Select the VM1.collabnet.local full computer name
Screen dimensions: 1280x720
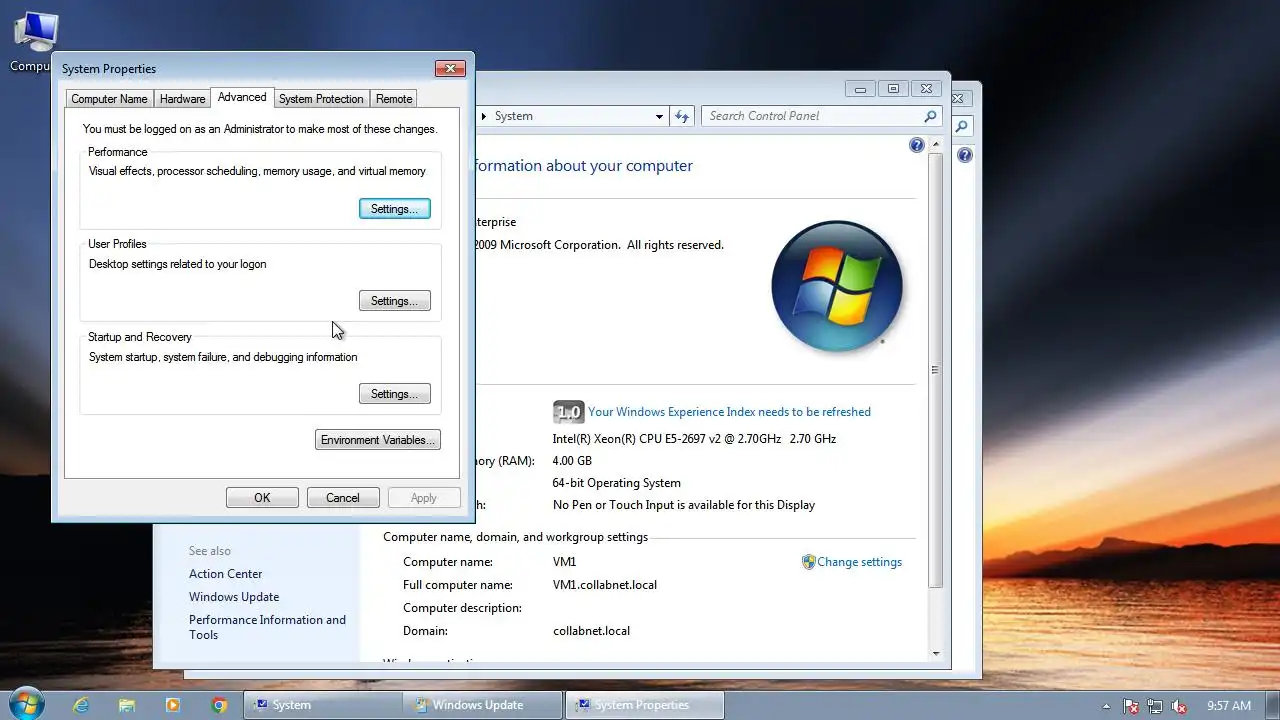click(605, 585)
